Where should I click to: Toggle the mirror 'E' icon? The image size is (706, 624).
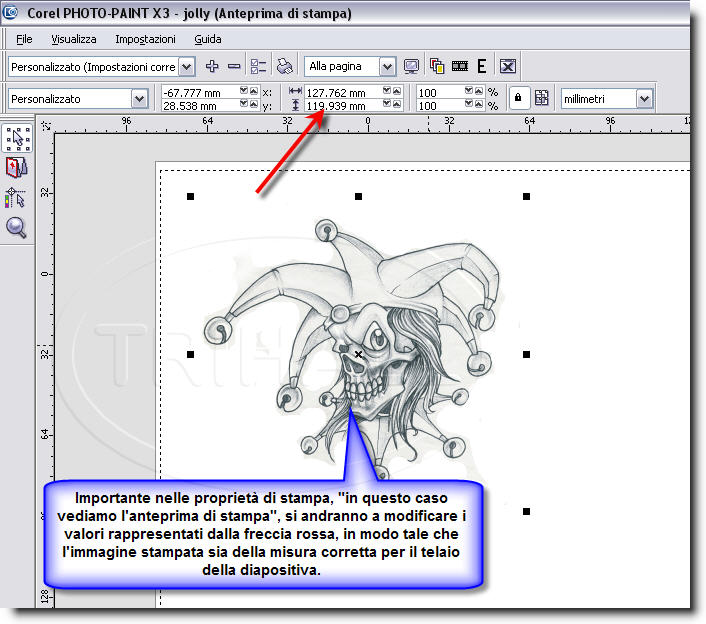(482, 67)
